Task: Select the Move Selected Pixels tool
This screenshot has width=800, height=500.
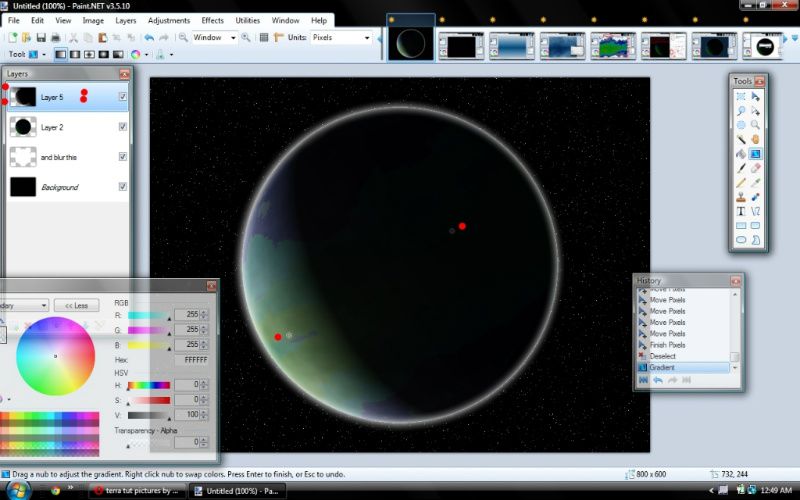Action: (756, 96)
